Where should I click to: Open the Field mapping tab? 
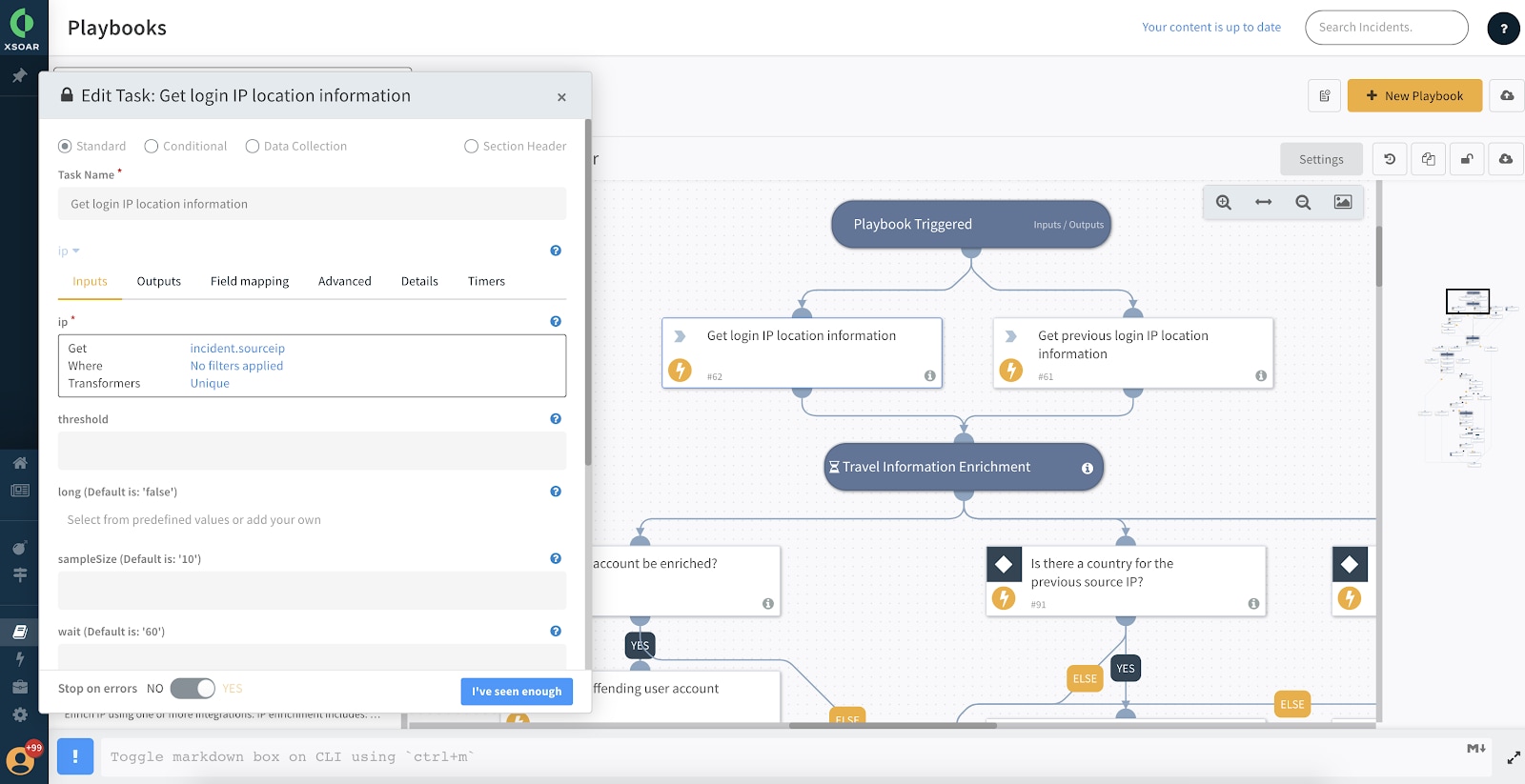[249, 281]
